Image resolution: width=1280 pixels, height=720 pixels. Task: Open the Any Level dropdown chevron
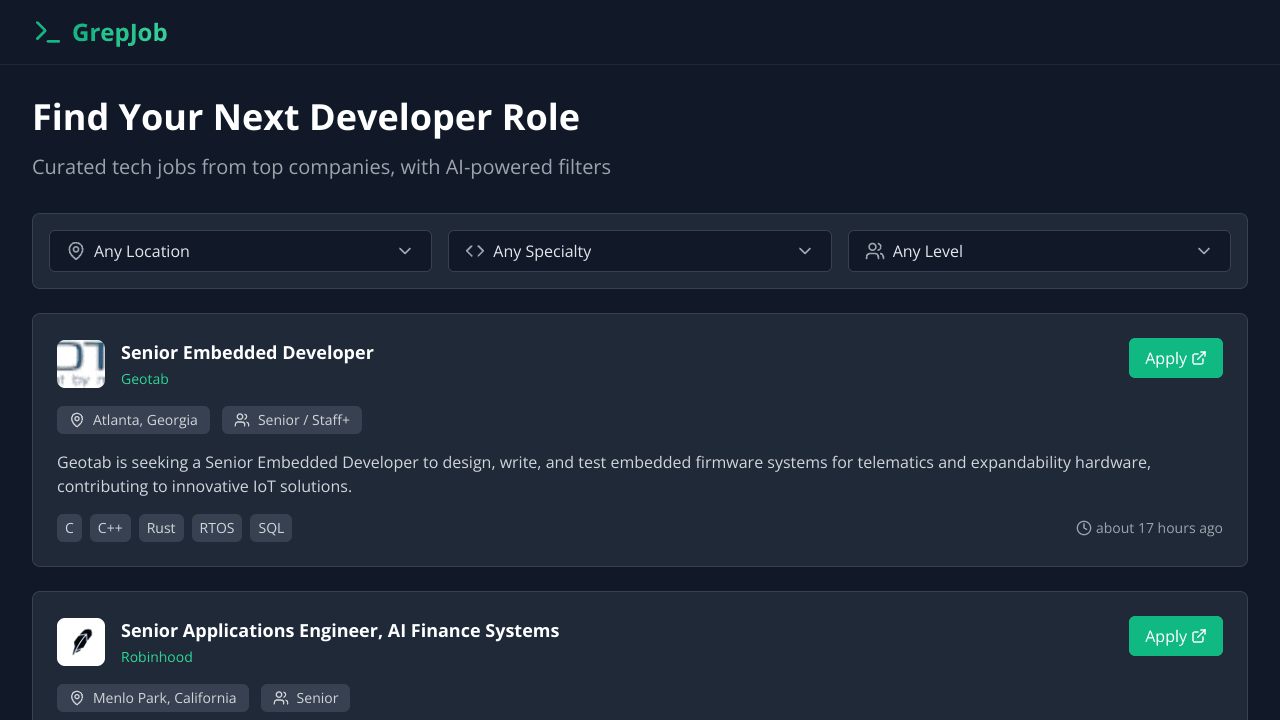pos(1204,251)
